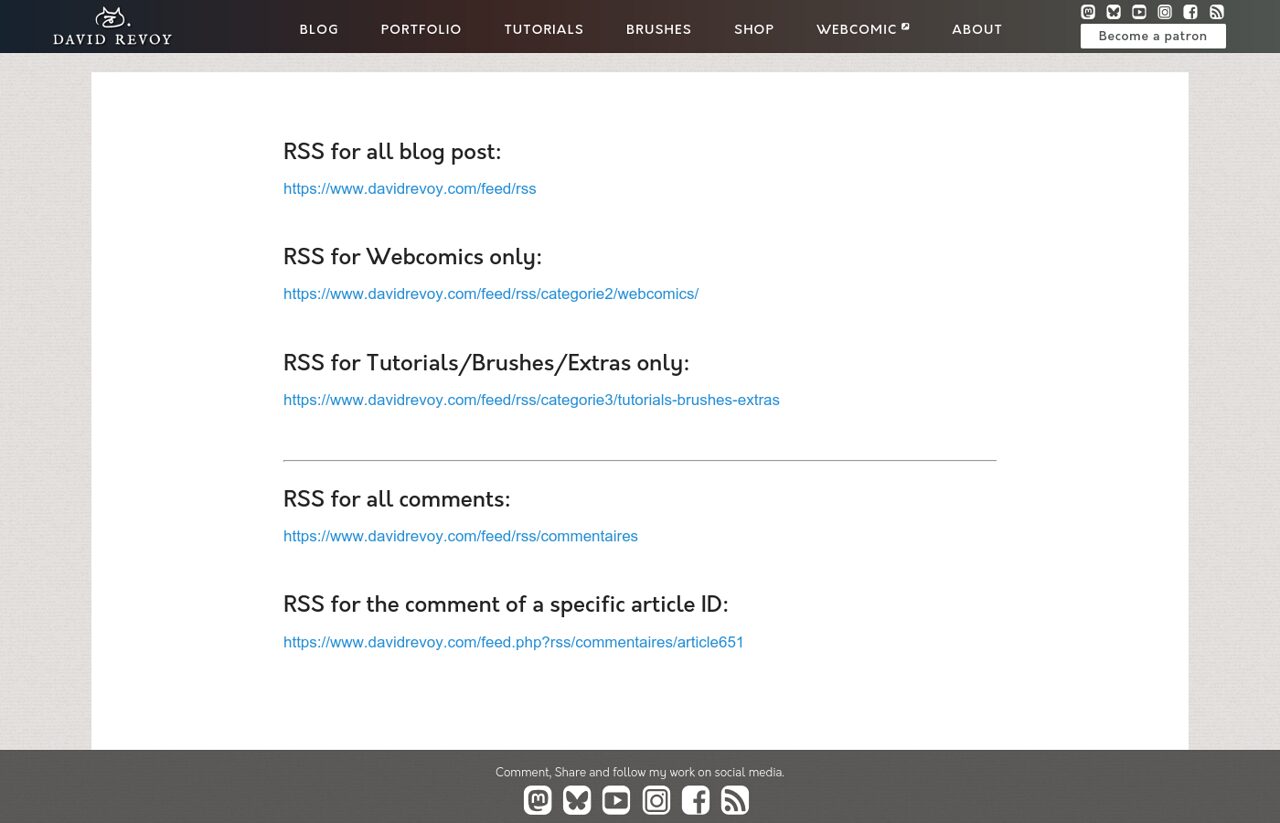Open the About page
The image size is (1280, 823).
tap(977, 30)
